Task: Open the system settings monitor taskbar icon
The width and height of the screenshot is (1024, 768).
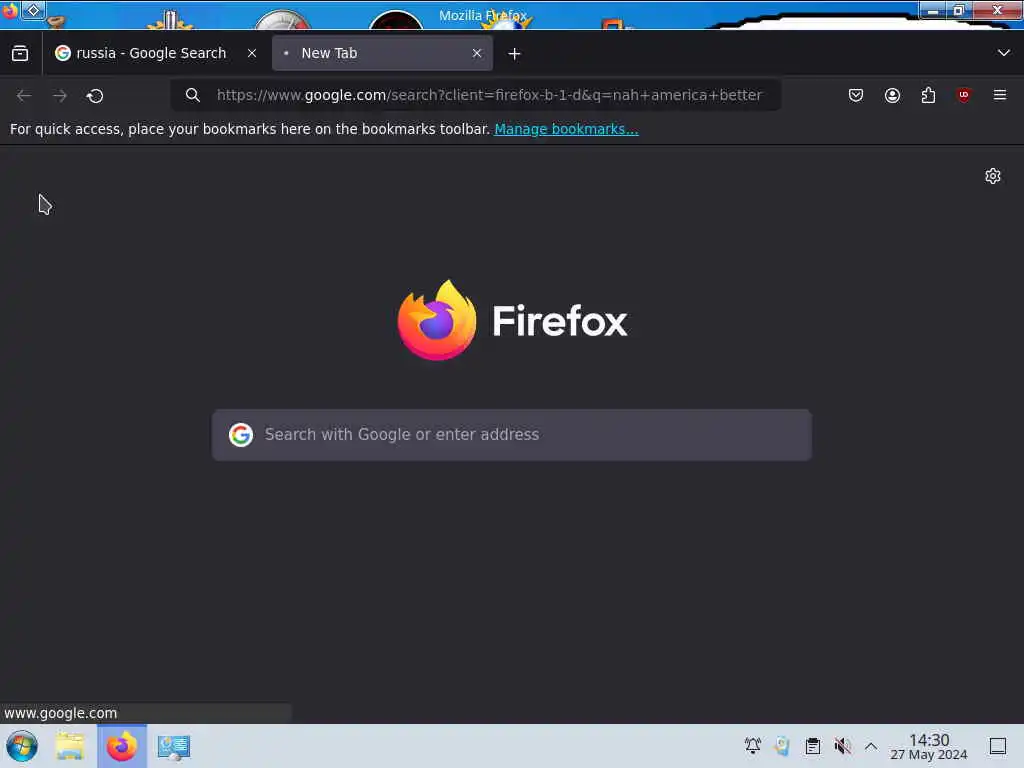Action: coord(174,747)
